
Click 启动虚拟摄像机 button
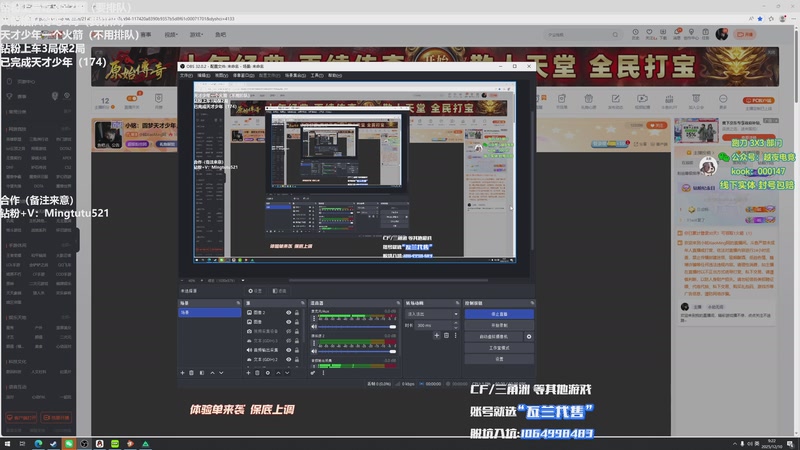point(493,337)
